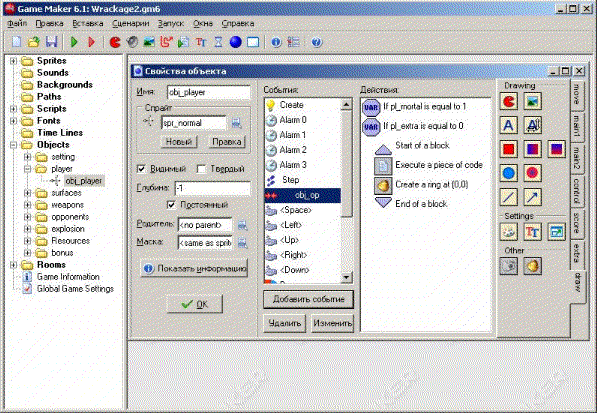Open global game settings toolbar icon
This screenshot has width=597, height=414.
pyautogui.click(x=294, y=42)
